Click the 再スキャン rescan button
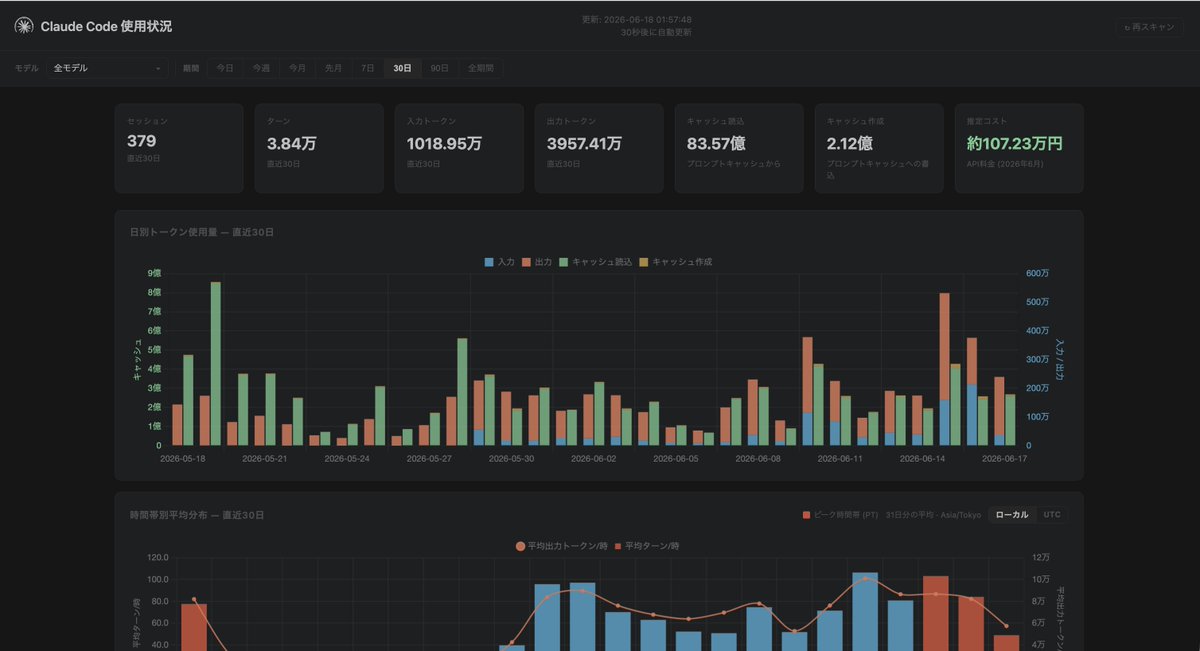This screenshot has width=1200, height=651. 1150,27
